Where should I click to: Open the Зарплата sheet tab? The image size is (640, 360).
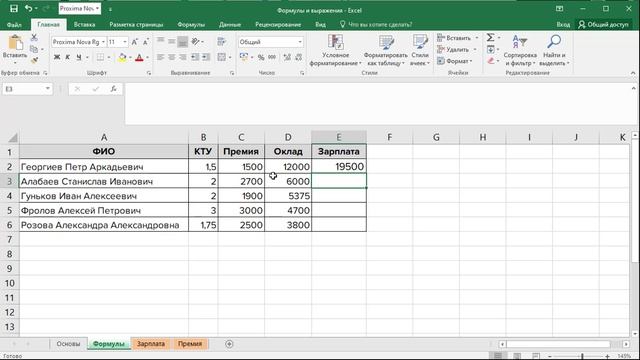point(151,344)
